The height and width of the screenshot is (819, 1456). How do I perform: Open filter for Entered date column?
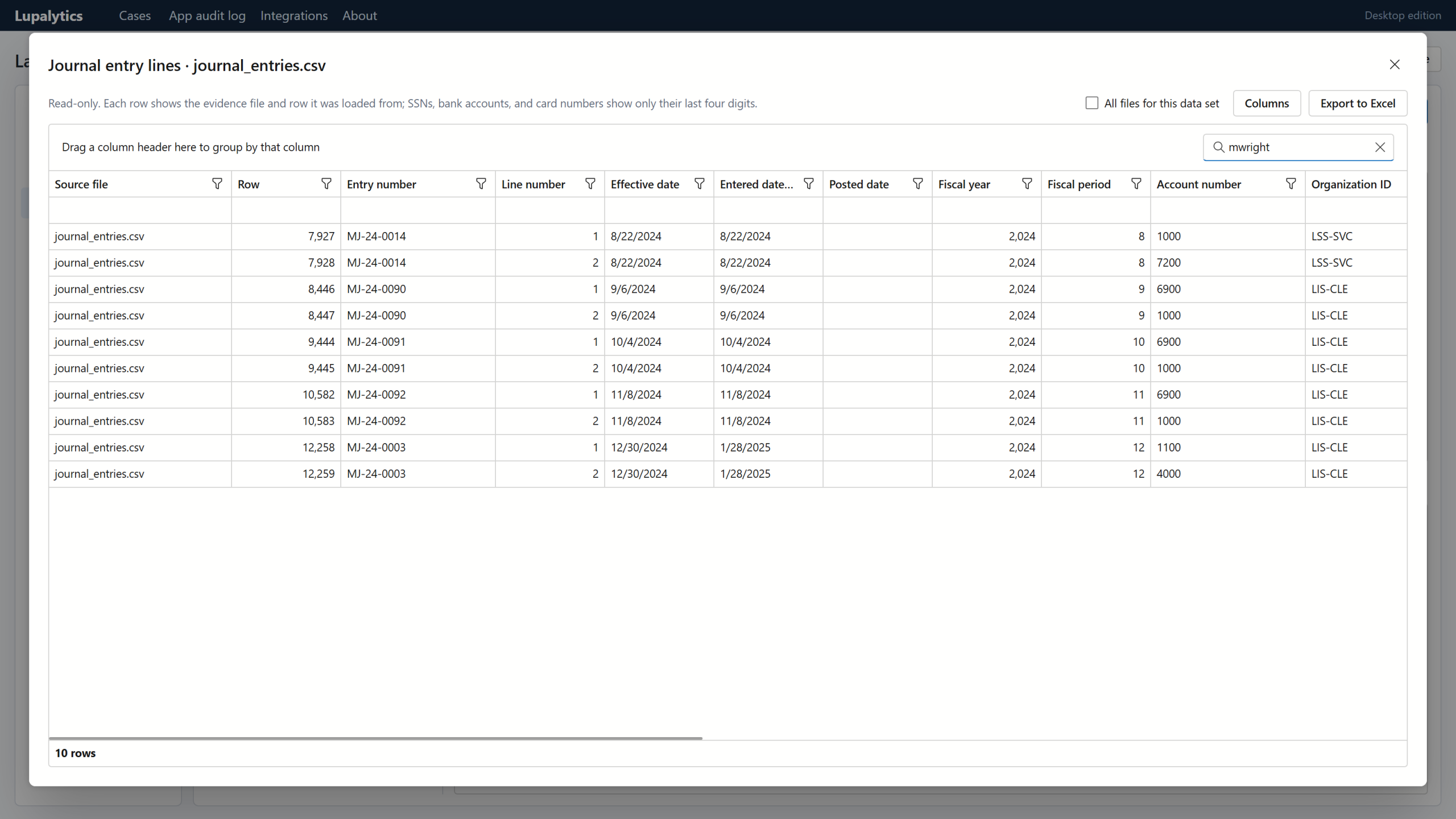[808, 184]
